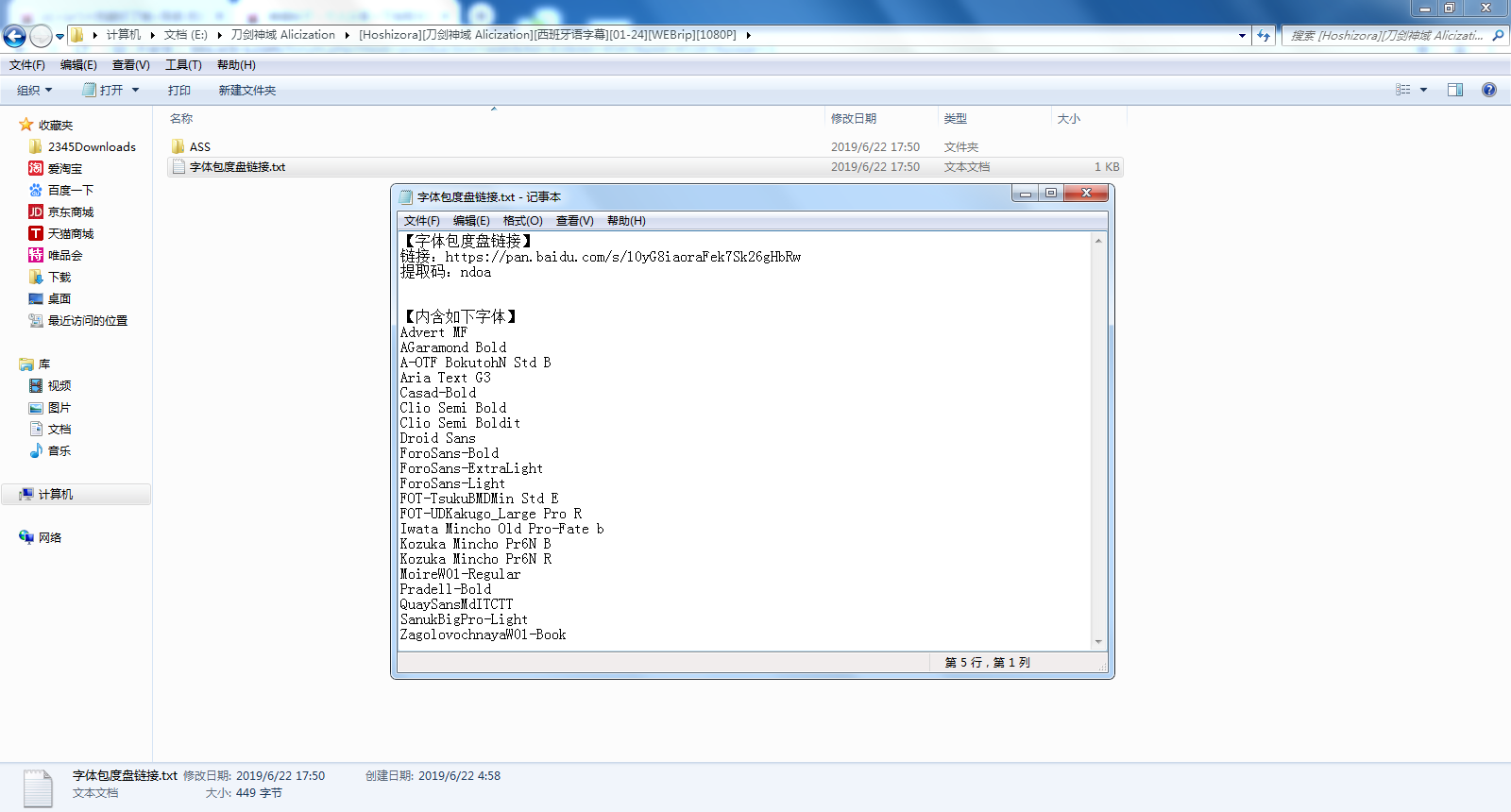Click Notepad title bar icon
The width and height of the screenshot is (1511, 812).
click(406, 197)
